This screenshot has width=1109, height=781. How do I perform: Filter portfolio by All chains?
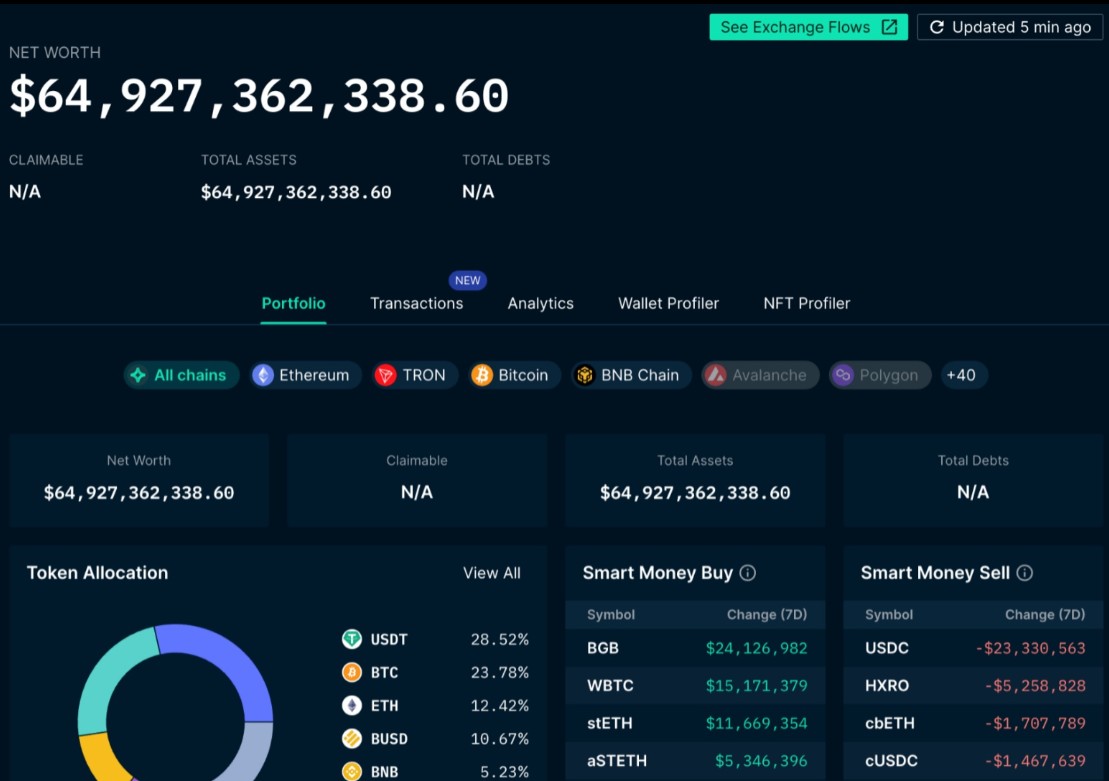[x=182, y=375]
